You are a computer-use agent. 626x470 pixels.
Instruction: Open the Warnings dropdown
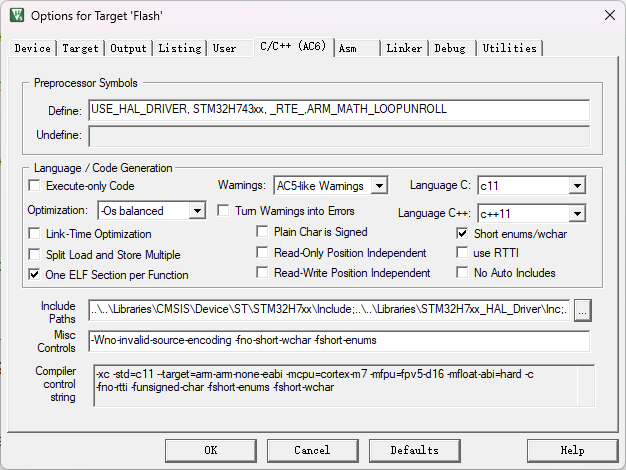378,186
